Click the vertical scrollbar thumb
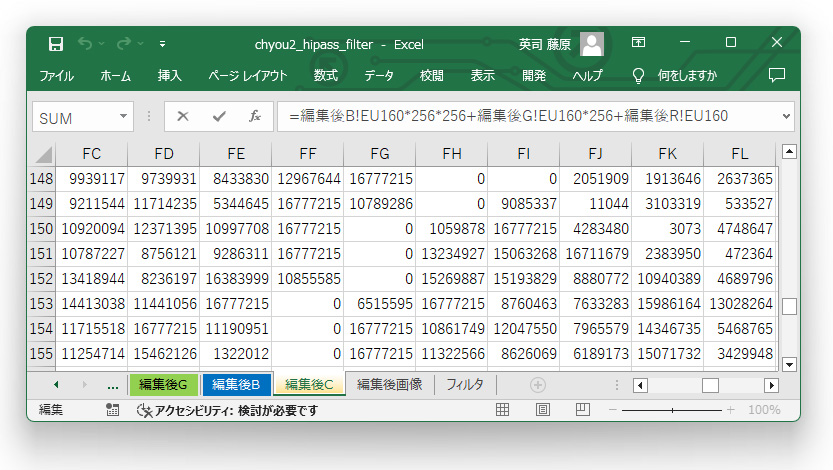This screenshot has width=833, height=470. tap(789, 306)
